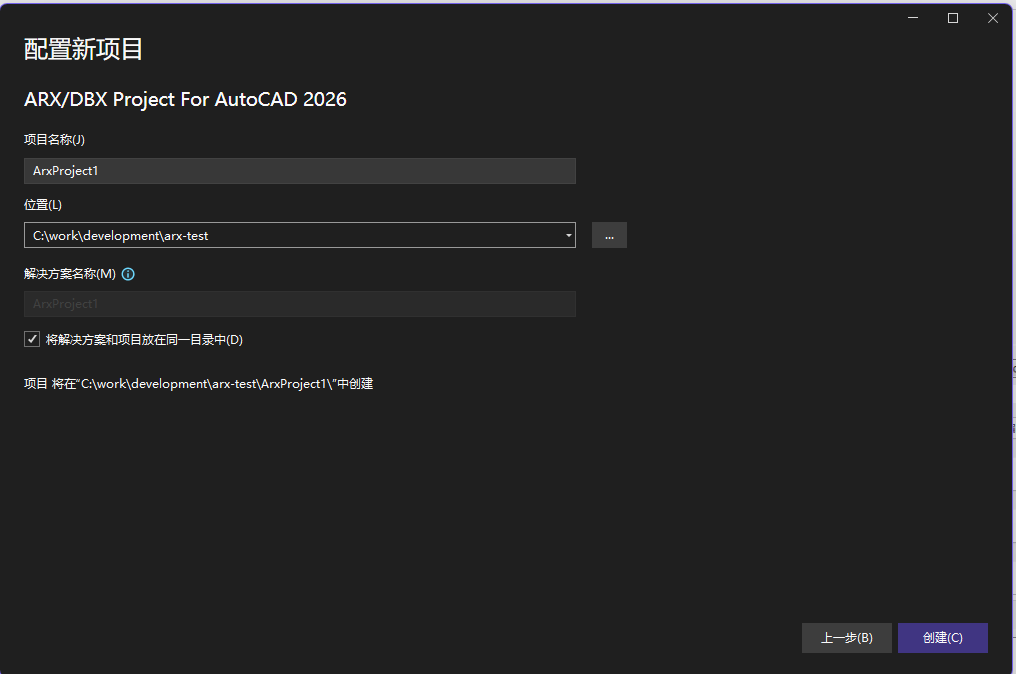Click the greyed-out 解决方案名称 field
Screen dimensions: 1016x674
pos(299,304)
